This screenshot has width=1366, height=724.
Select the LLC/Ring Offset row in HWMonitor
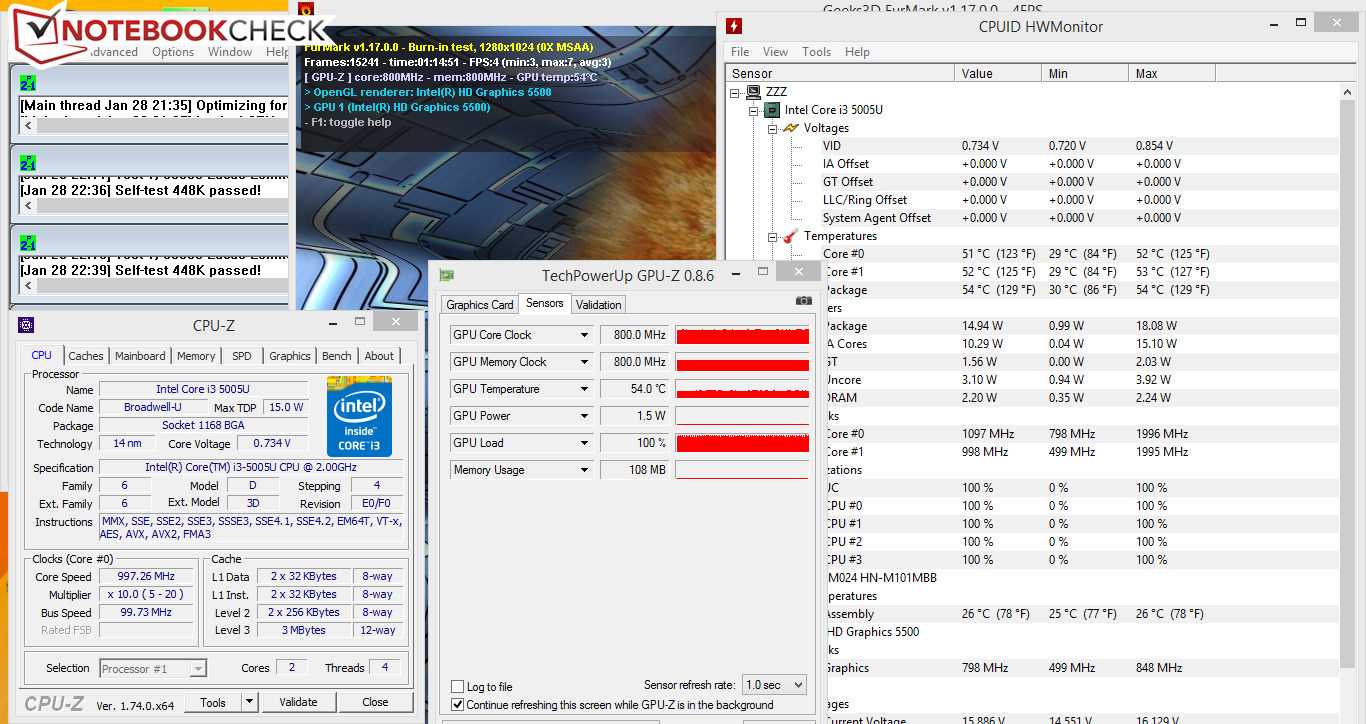pyautogui.click(x=1033, y=200)
